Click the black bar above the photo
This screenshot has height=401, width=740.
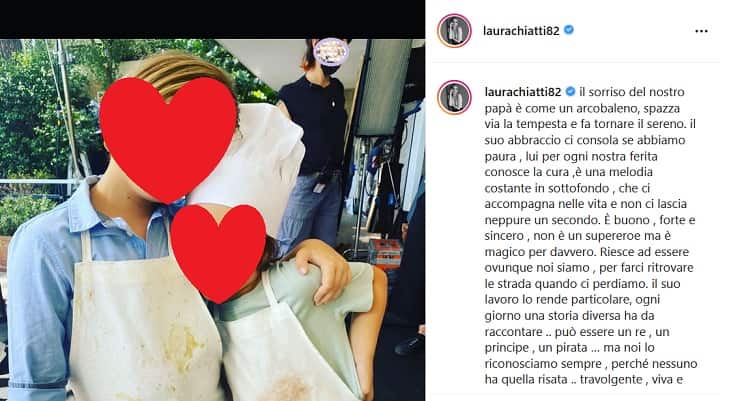click(x=212, y=19)
